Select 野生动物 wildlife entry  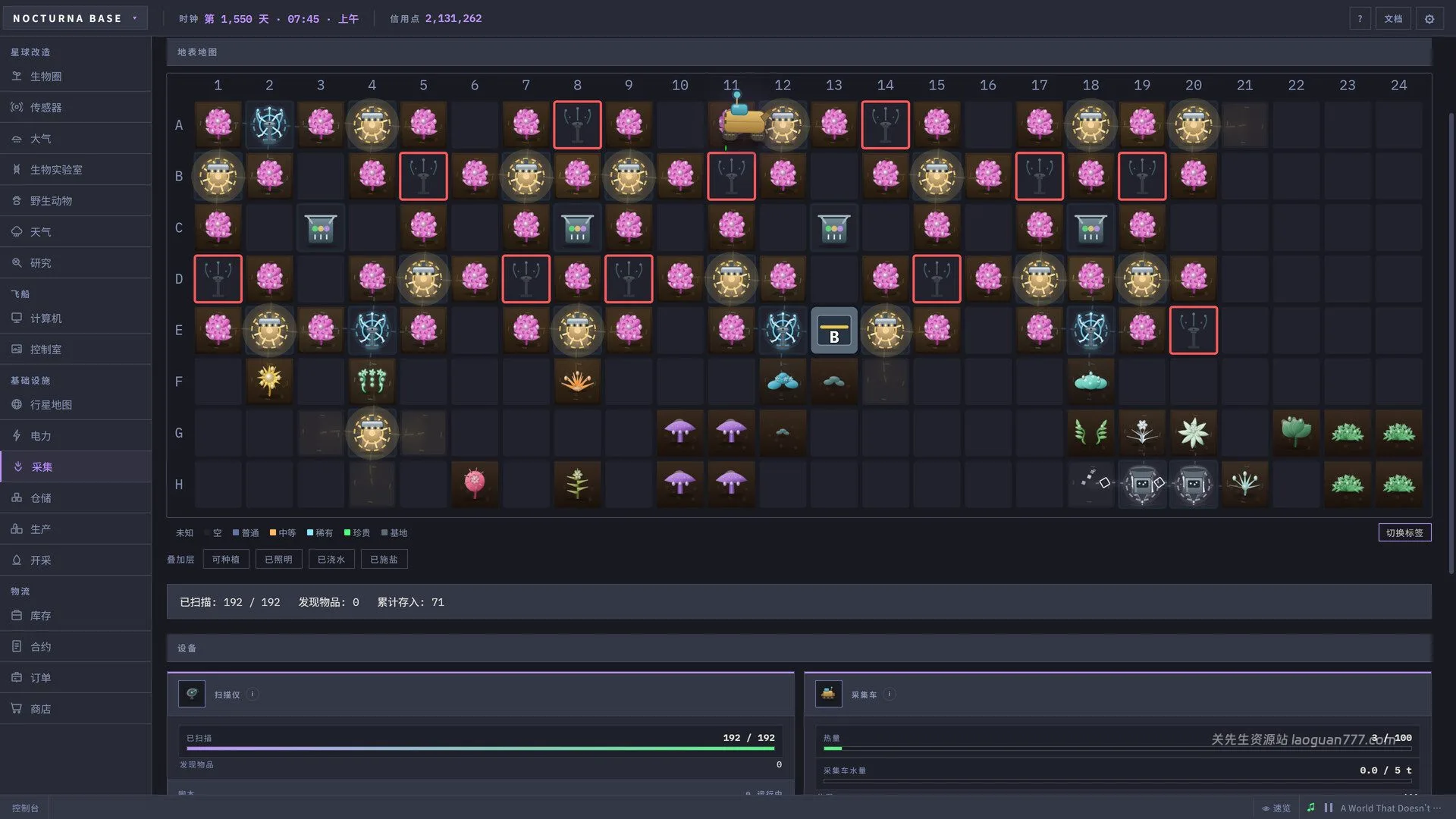point(76,201)
